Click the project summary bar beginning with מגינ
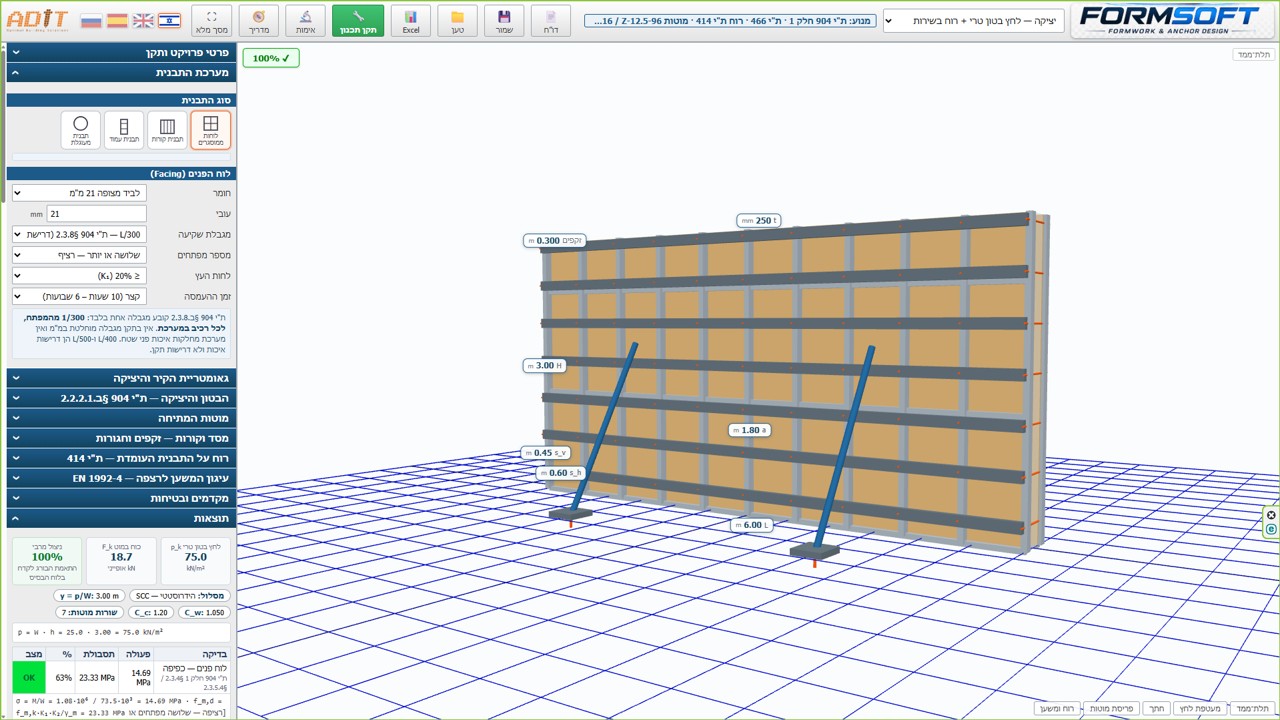This screenshot has height=720, width=1280. click(729, 20)
